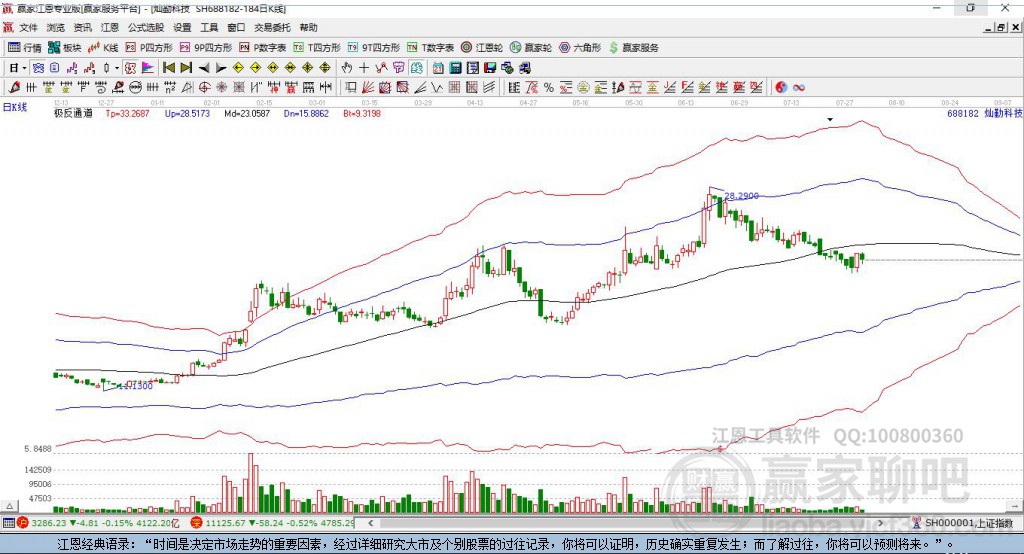Click the save floppy disk icon
Image resolution: width=1024 pixels, height=554 pixels.
coord(490,68)
